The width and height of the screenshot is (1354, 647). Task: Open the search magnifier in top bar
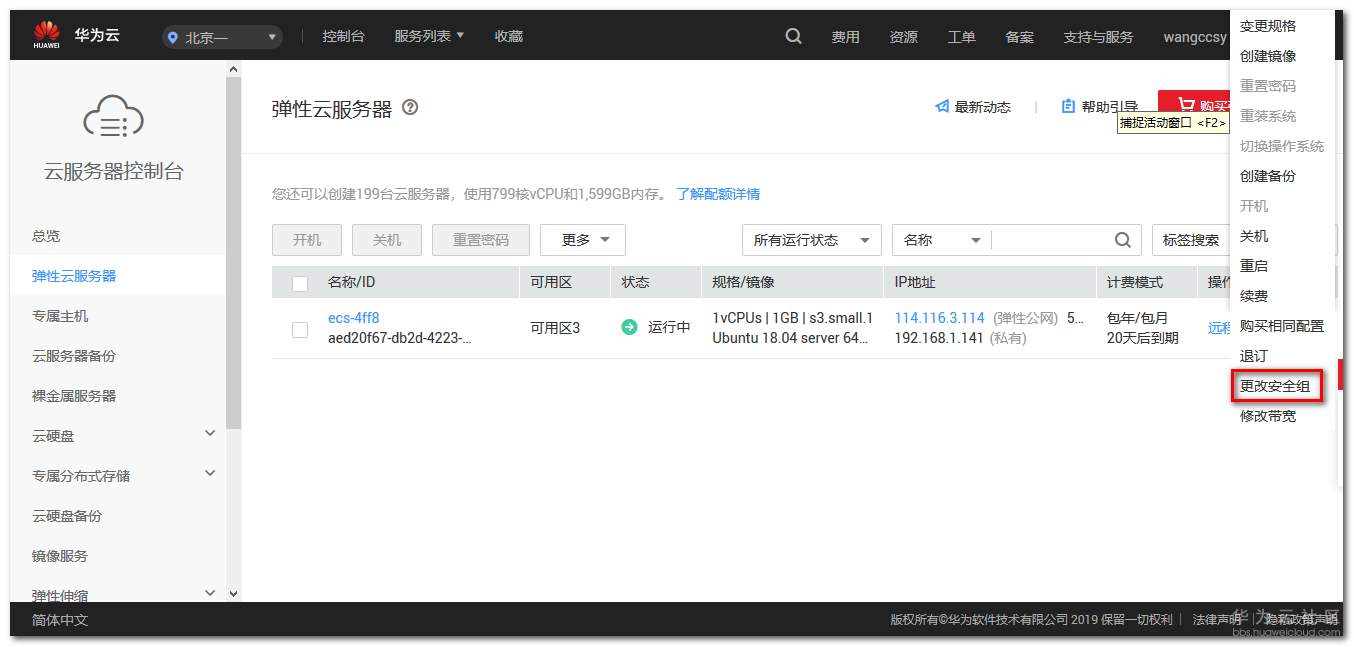click(794, 36)
